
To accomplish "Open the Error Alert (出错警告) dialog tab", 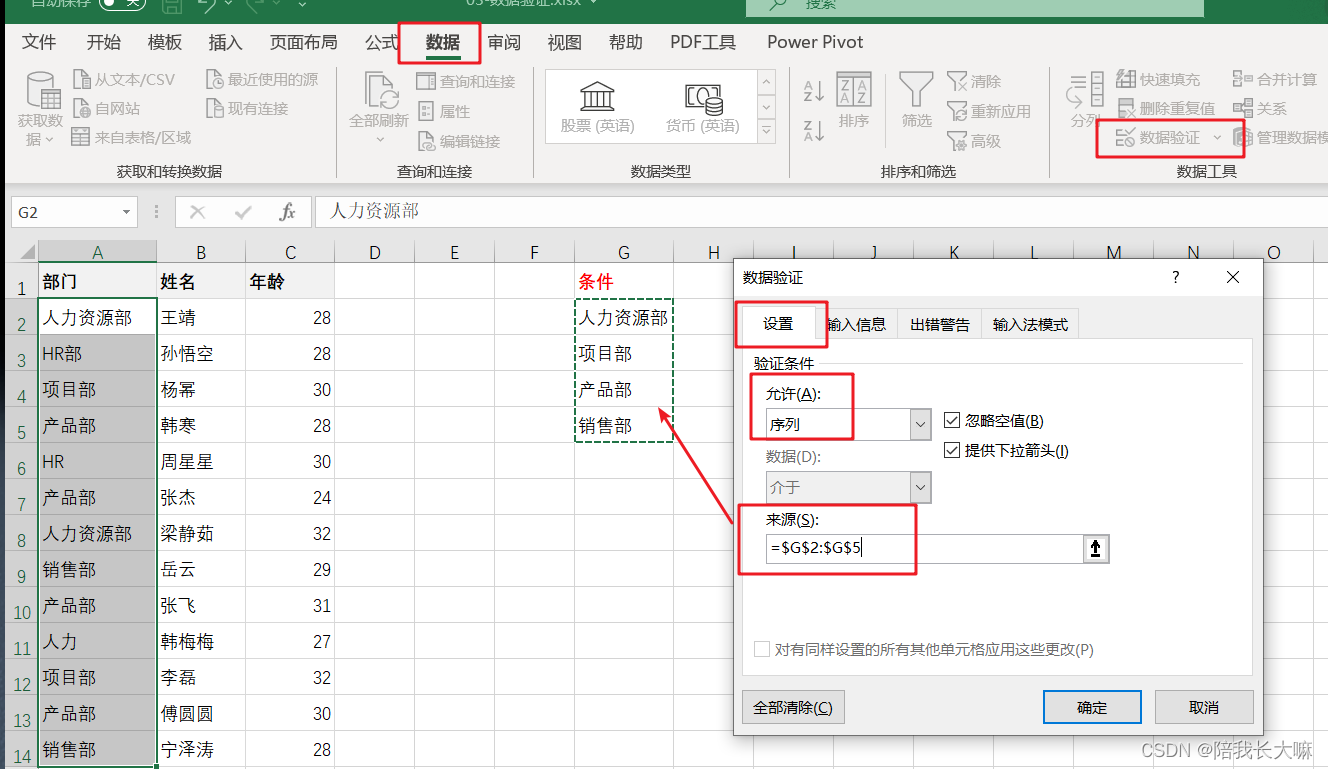I will tap(939, 324).
